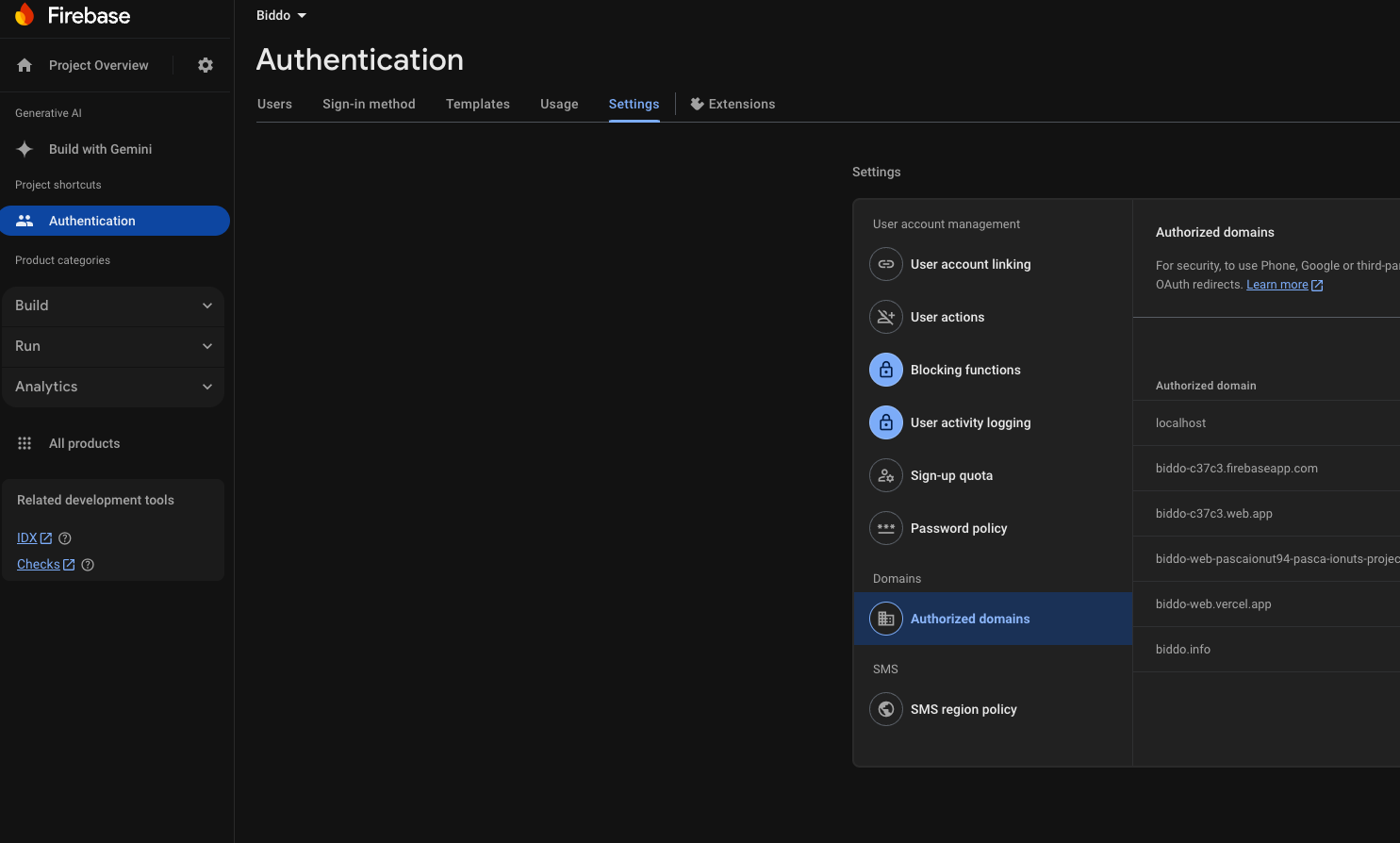Click the User account linking link icon
Viewport: 1400px width, 843px height.
point(886,264)
